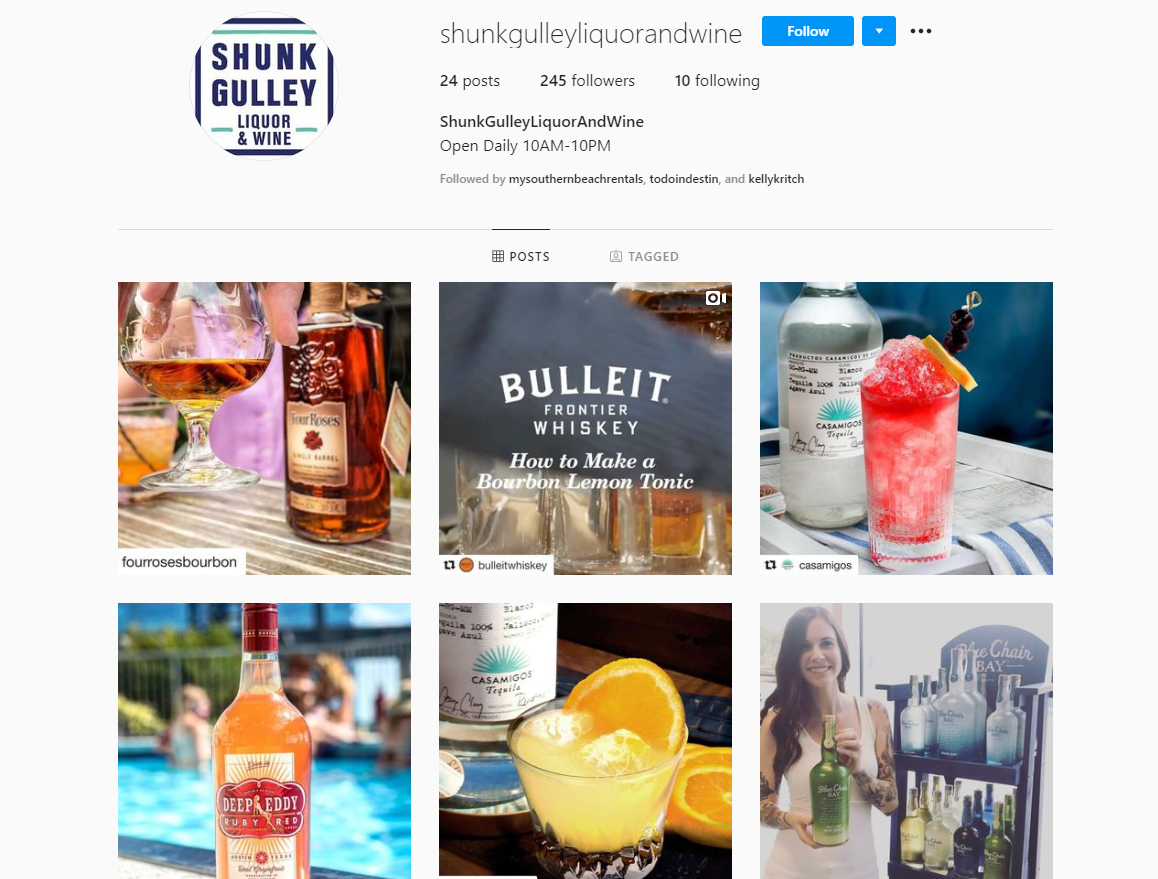Click the blue Follow button
The image size is (1158, 879).
[x=807, y=31]
